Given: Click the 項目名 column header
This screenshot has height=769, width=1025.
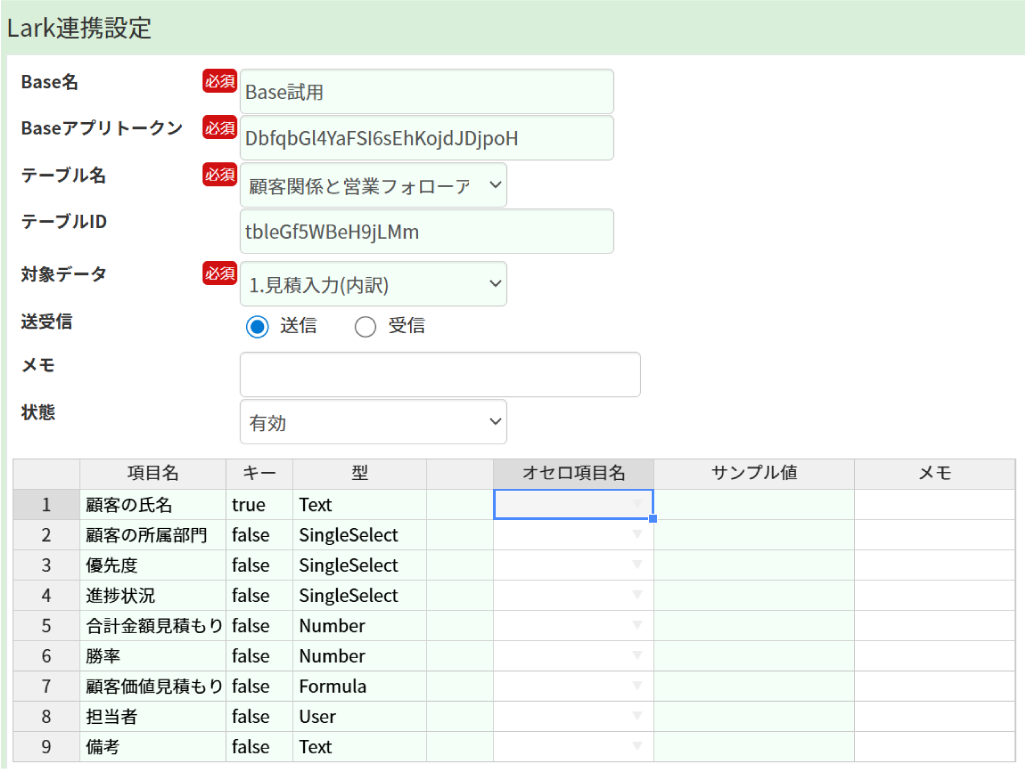Looking at the screenshot, I should coord(153,473).
